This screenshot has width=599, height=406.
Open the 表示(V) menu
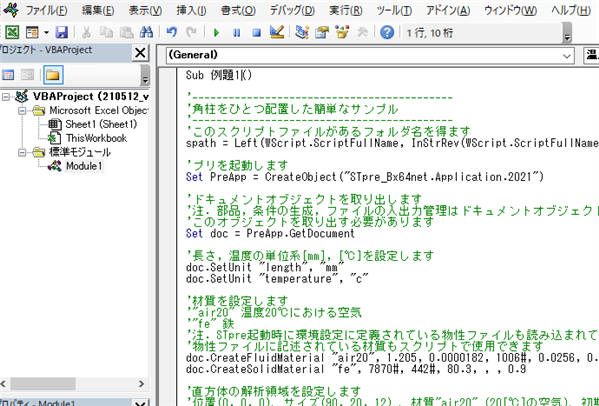pyautogui.click(x=145, y=10)
